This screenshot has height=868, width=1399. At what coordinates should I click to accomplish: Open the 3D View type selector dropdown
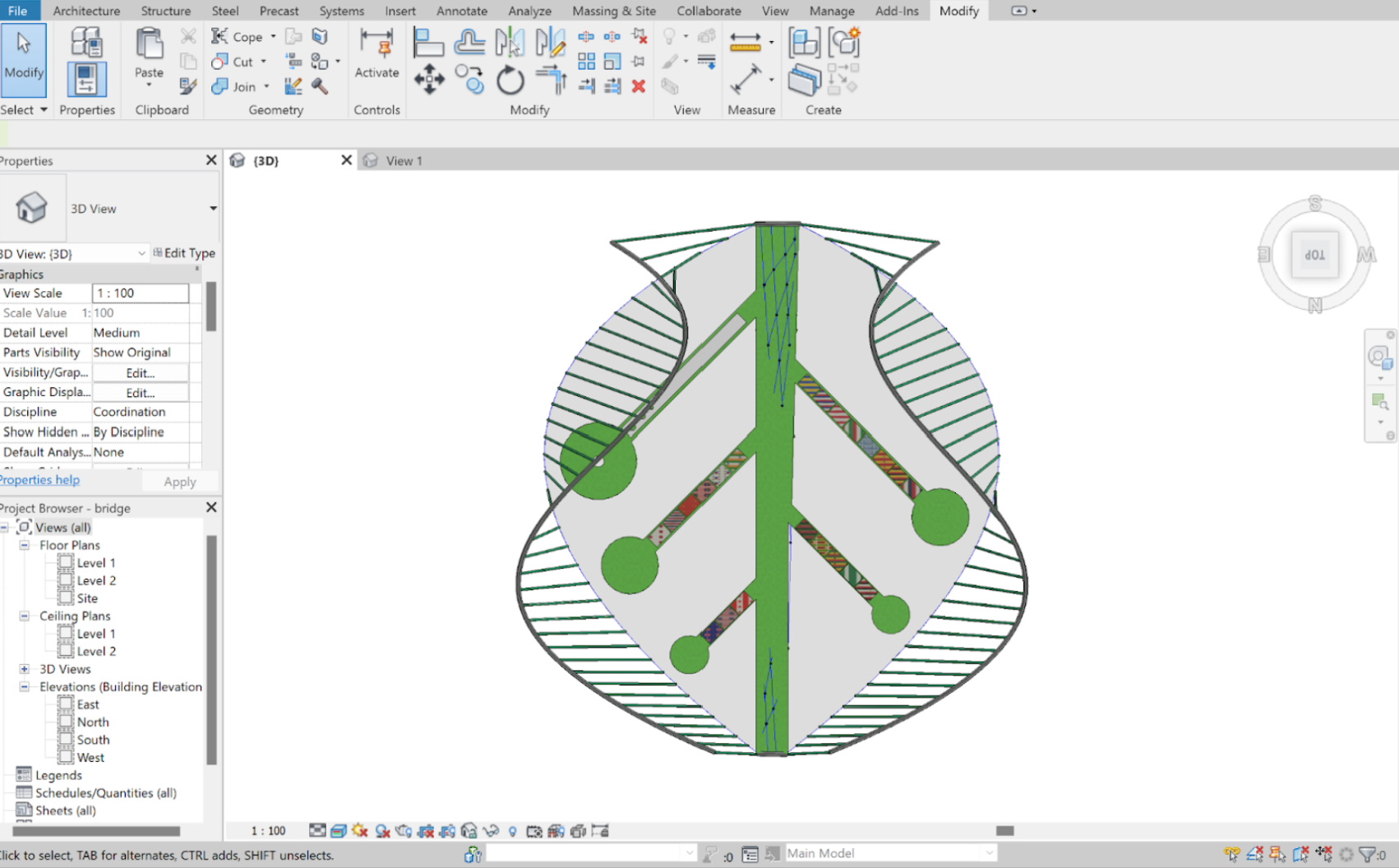coord(213,208)
